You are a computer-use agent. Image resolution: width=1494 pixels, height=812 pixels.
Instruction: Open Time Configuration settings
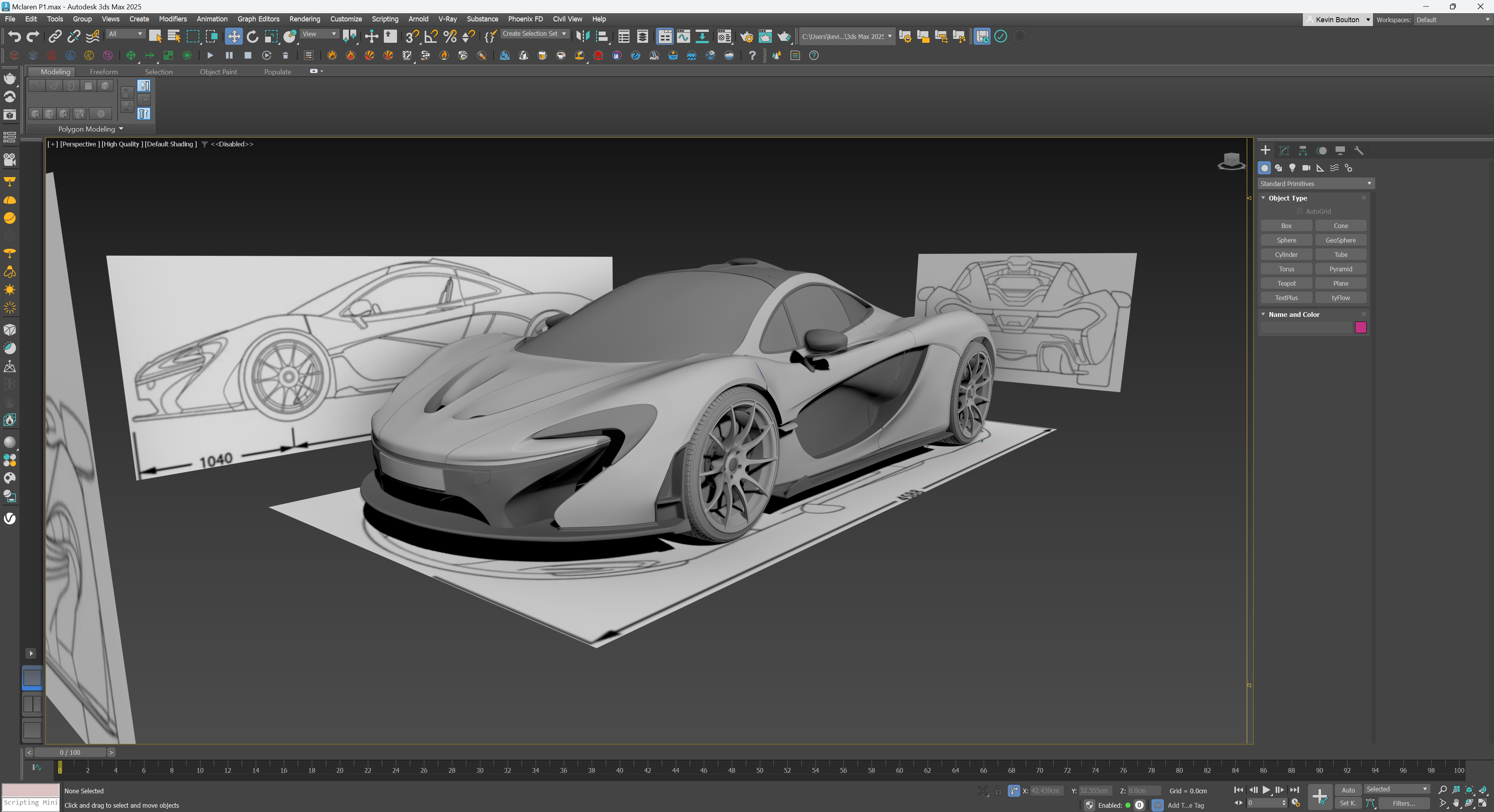click(x=1295, y=803)
